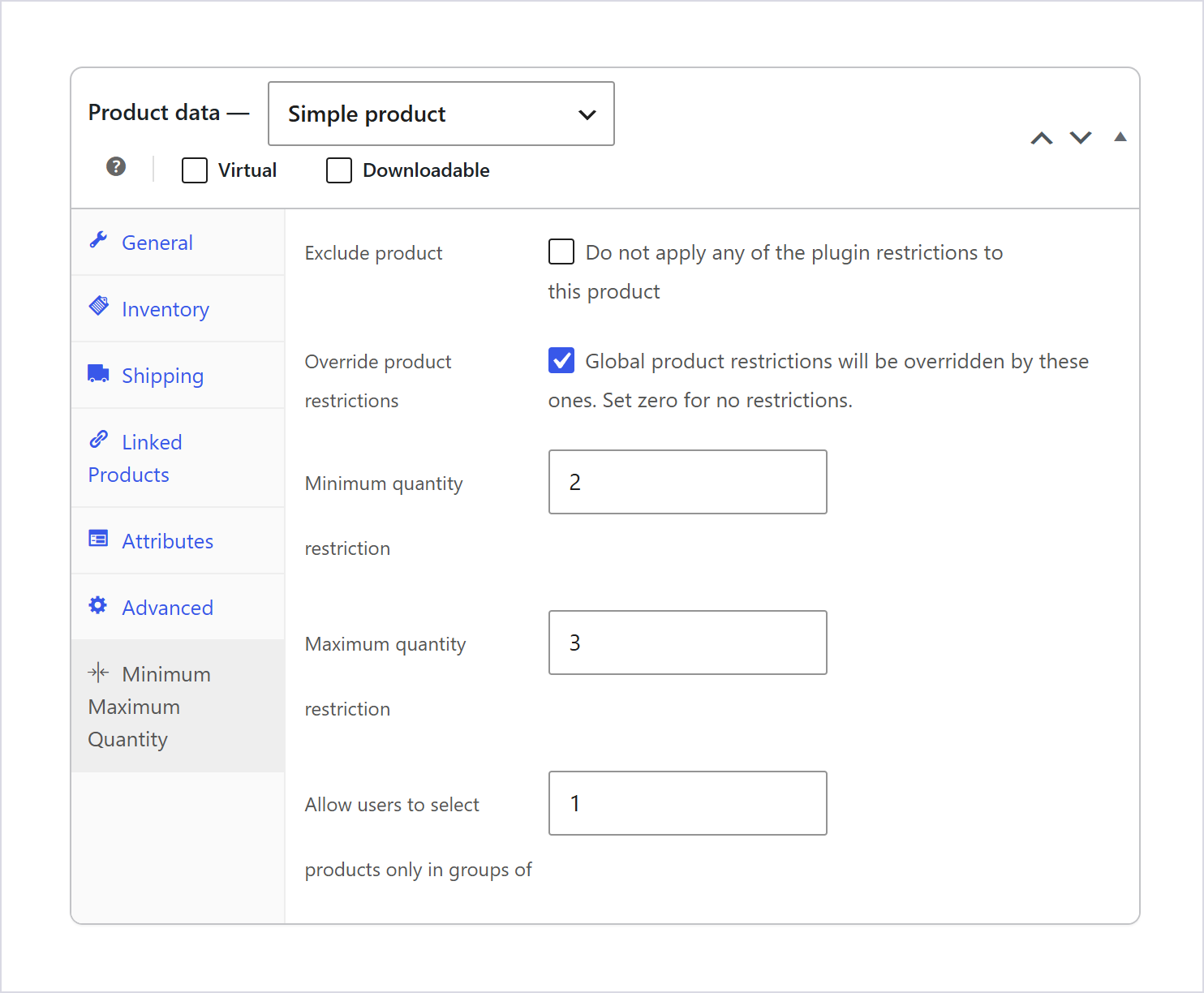Click the Minimum Maximum Quantity arrows icon

pyautogui.click(x=98, y=672)
